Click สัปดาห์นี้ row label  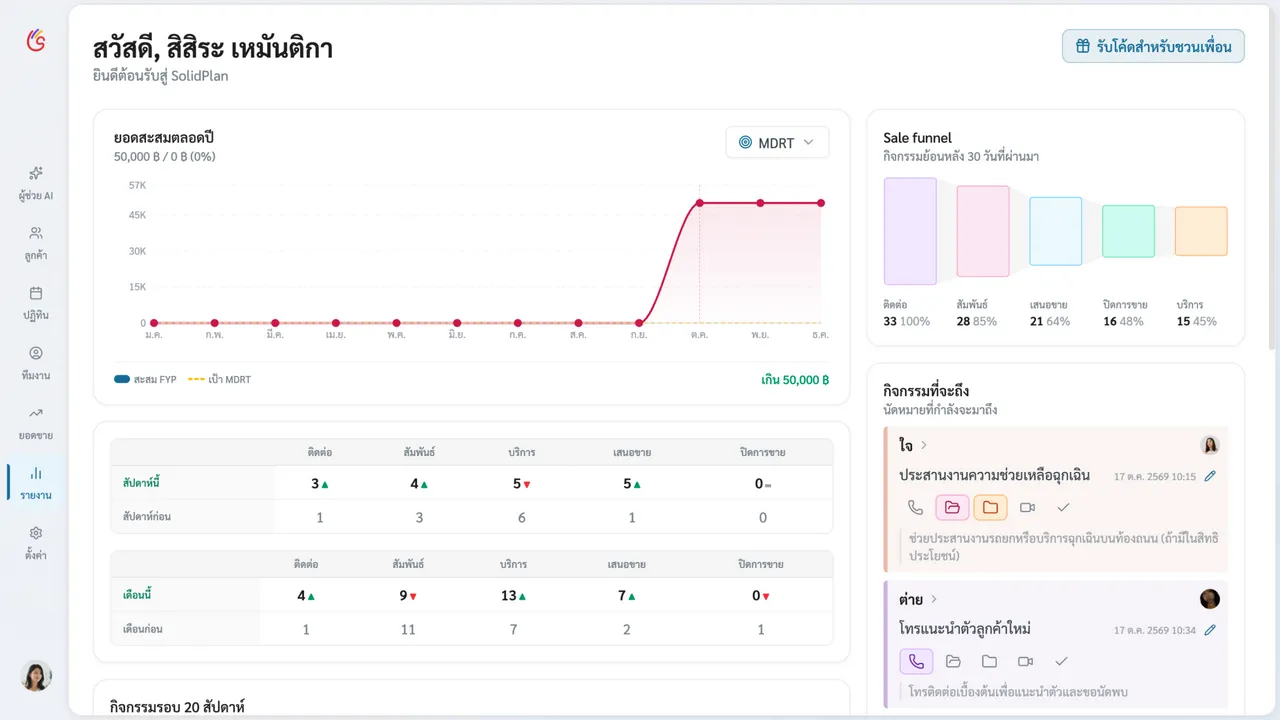[x=141, y=483]
